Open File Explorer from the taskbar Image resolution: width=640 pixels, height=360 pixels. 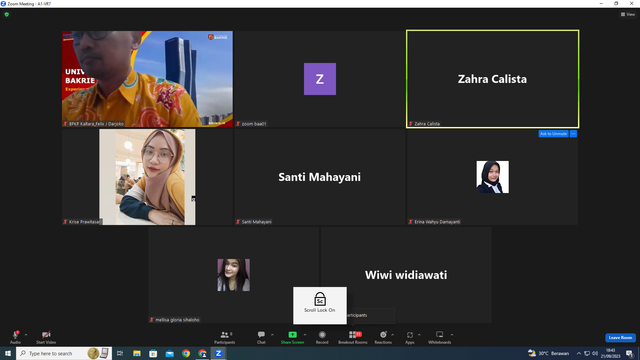pos(137,353)
